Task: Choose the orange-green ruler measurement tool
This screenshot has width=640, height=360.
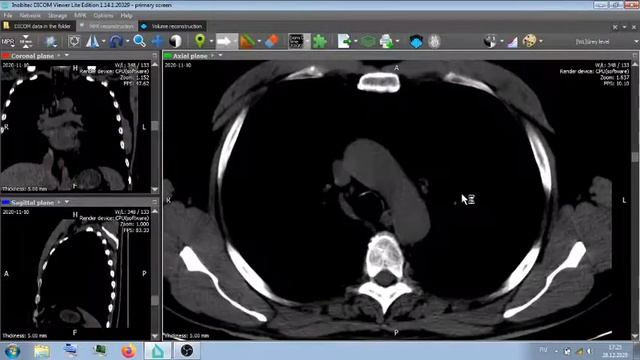Action: (x=247, y=41)
